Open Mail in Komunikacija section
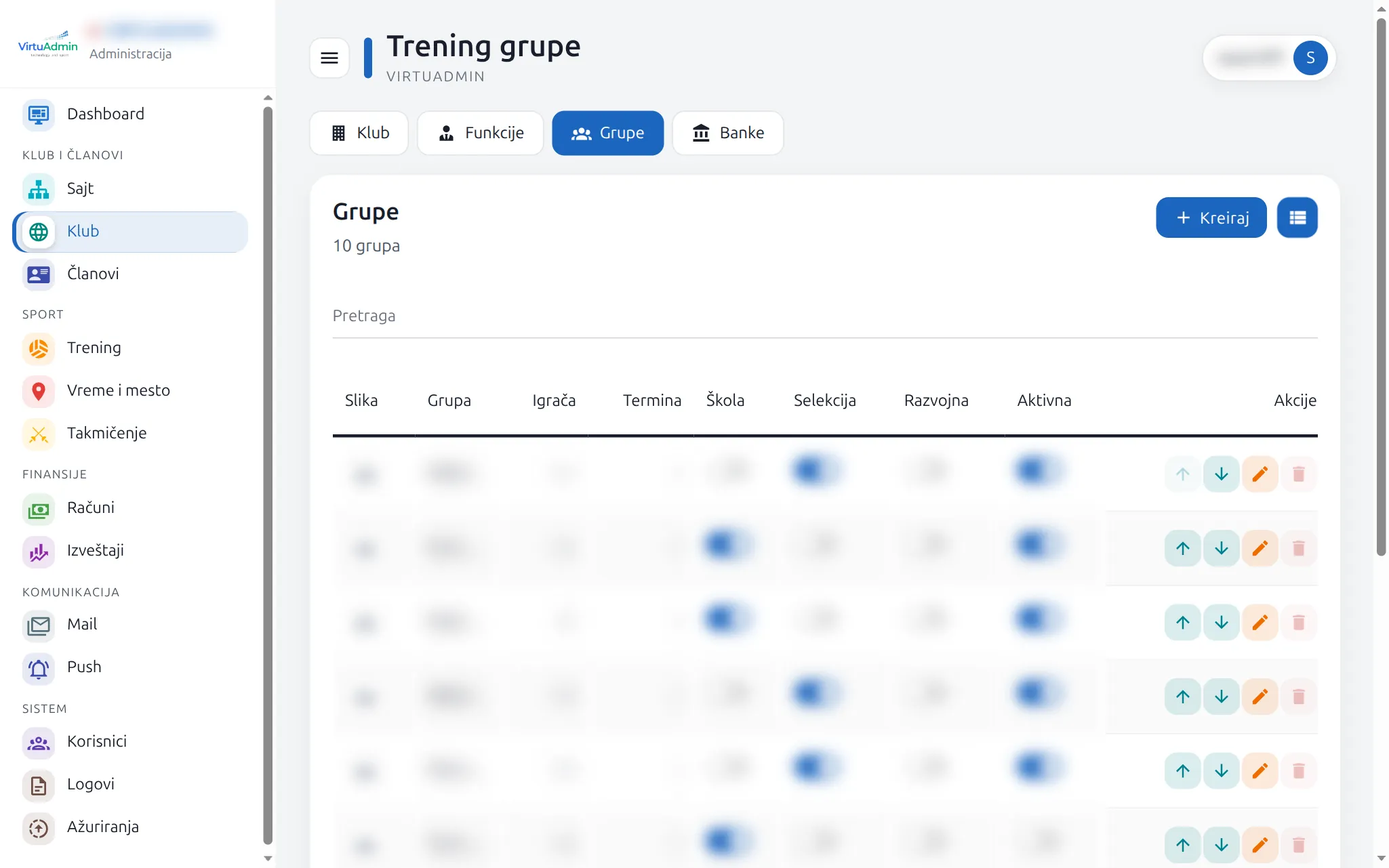The image size is (1389, 868). [x=130, y=625]
